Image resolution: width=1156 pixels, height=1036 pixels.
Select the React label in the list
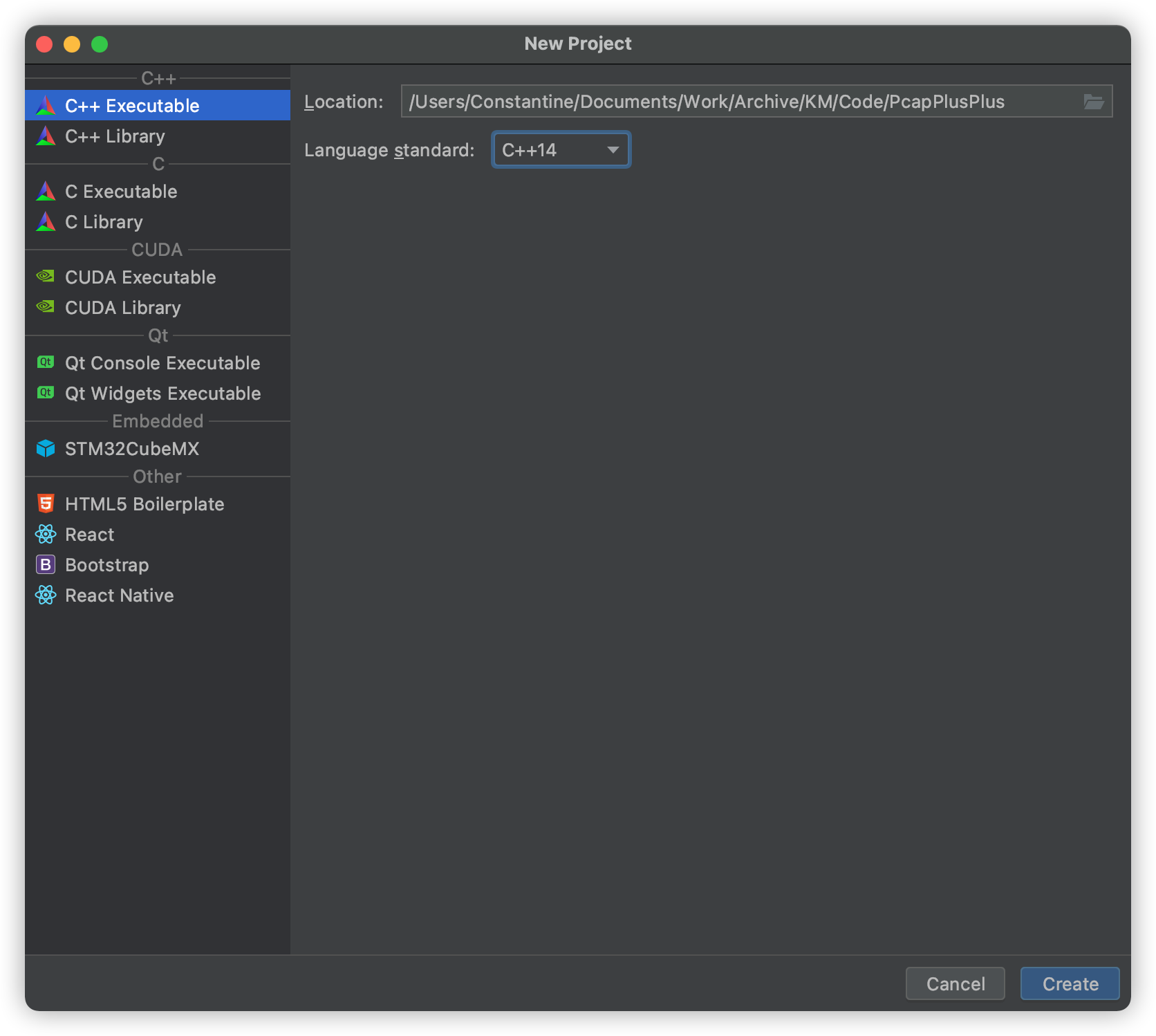[90, 535]
